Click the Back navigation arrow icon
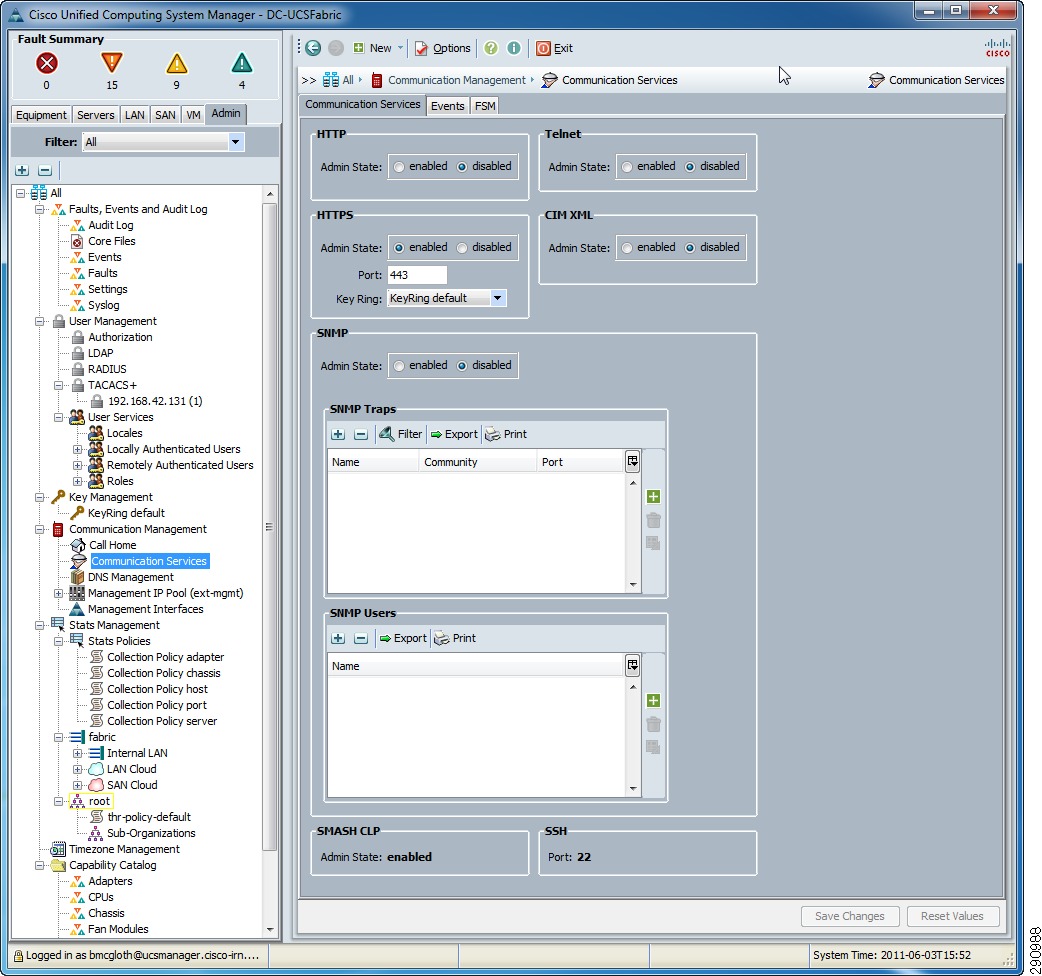The image size is (1042, 976). pyautogui.click(x=313, y=48)
